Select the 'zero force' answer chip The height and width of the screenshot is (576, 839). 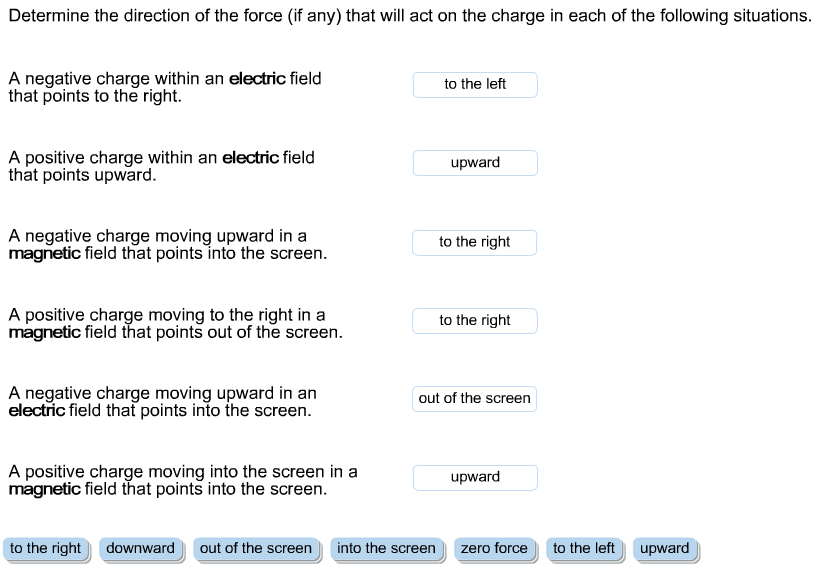click(x=495, y=548)
